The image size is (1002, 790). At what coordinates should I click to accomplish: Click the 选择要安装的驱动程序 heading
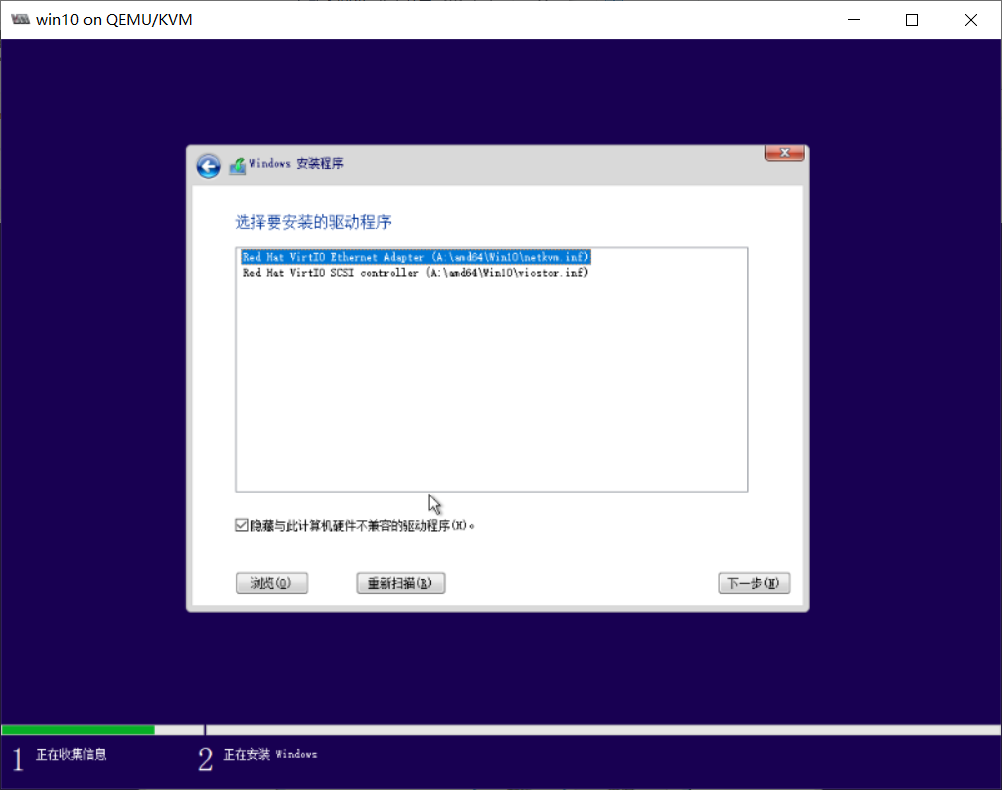coord(313,222)
